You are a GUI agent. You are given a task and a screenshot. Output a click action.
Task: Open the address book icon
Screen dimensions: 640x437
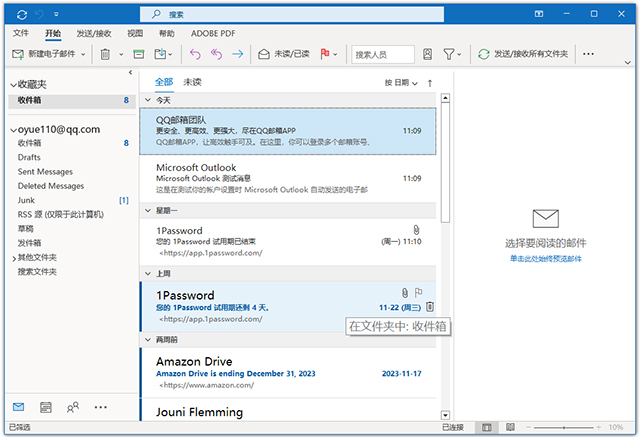pos(427,54)
